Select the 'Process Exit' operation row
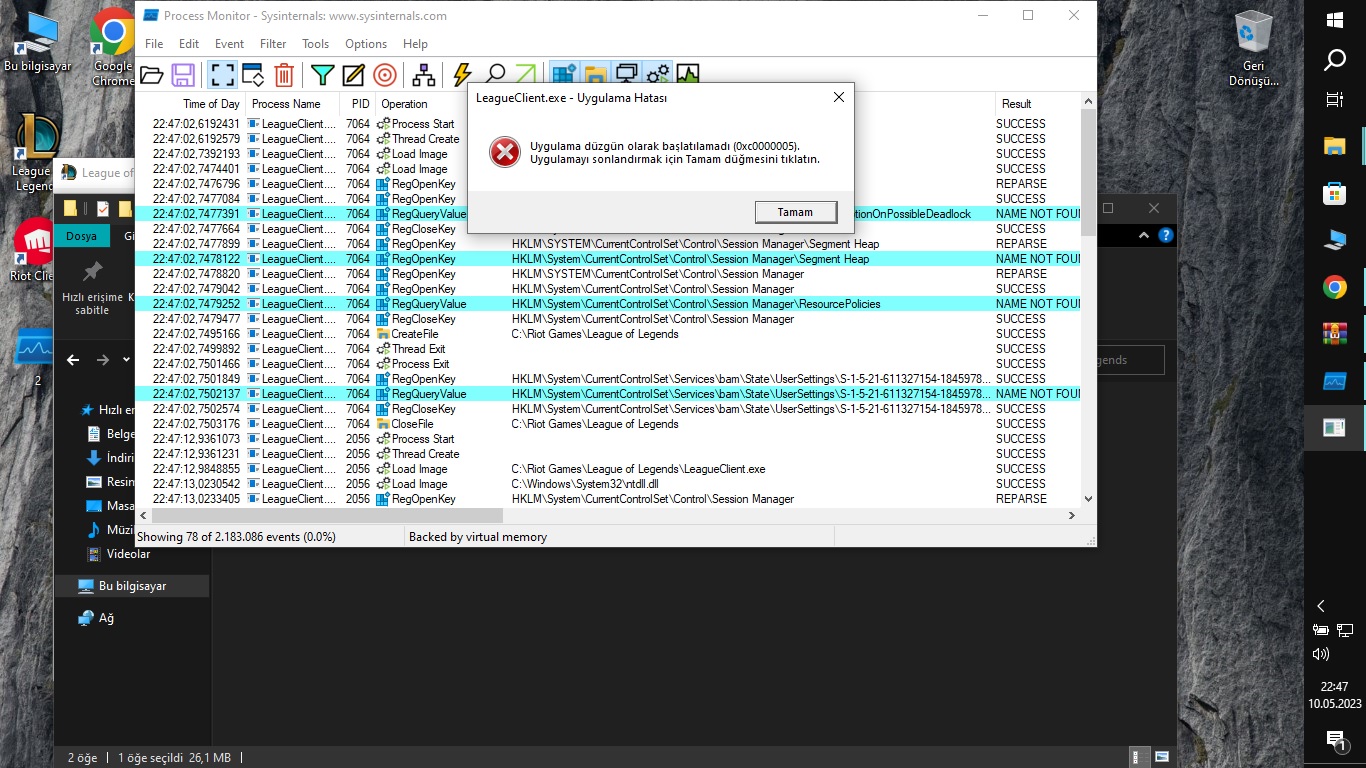The height and width of the screenshot is (768, 1366). pos(609,364)
